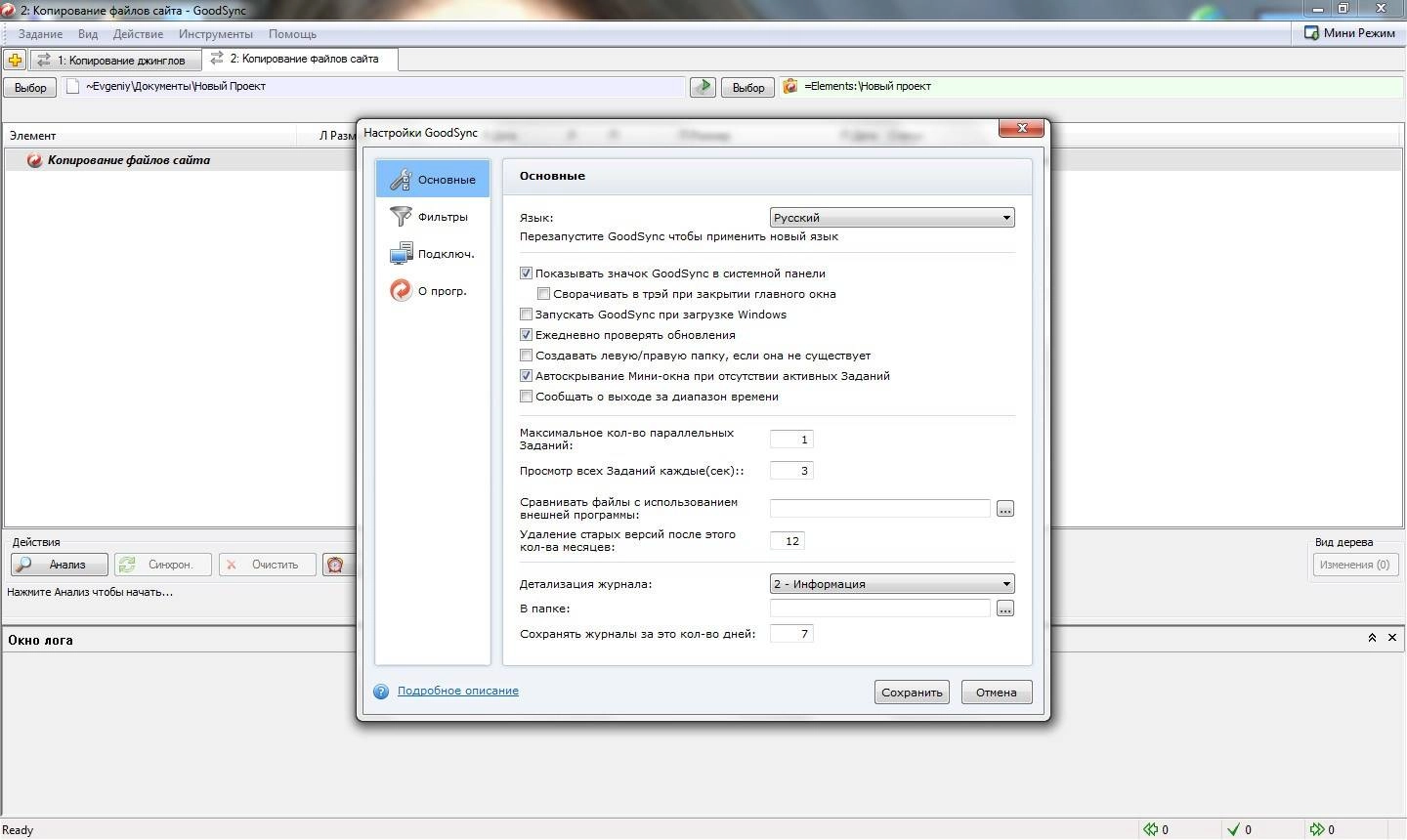
Task: Browse for log folder button
Action: tap(1005, 609)
